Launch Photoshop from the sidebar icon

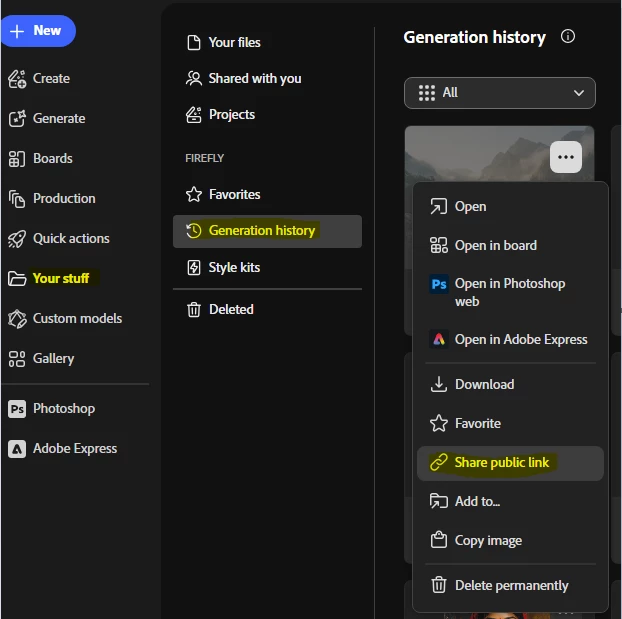point(17,409)
